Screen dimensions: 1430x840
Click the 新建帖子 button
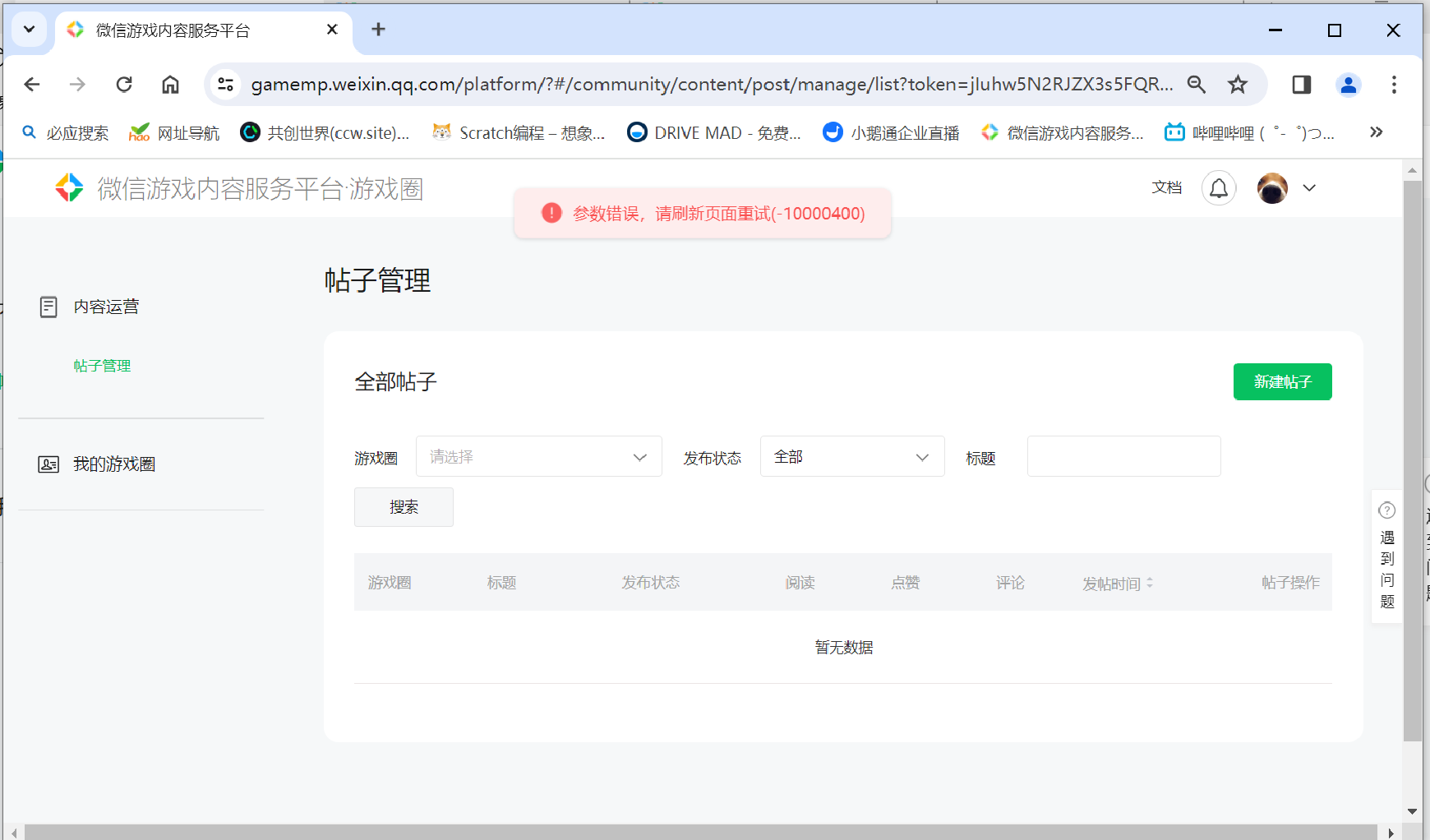1282,381
